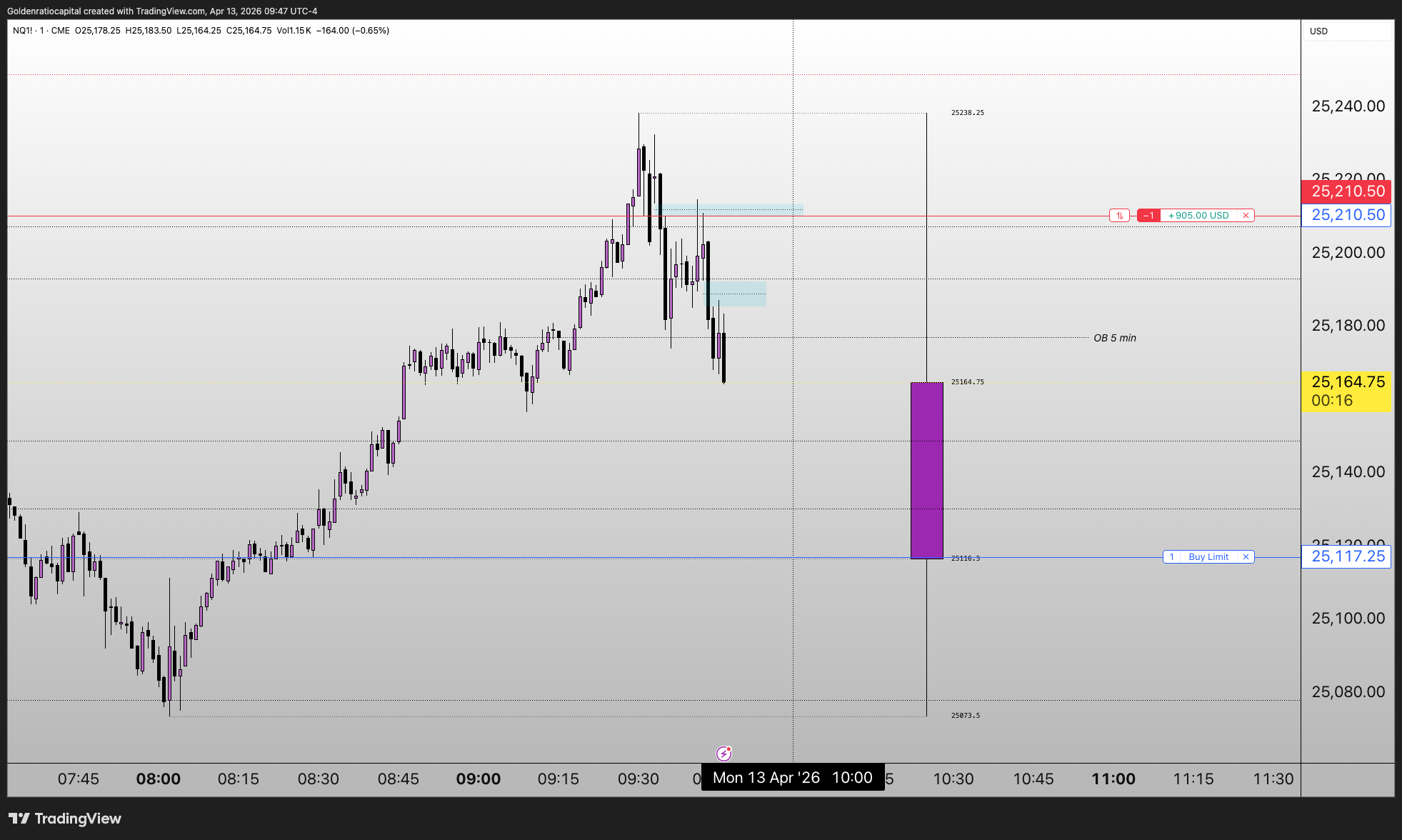Select the upper light-blue box above position line
This screenshot has height=840, width=1402.
[x=731, y=209]
